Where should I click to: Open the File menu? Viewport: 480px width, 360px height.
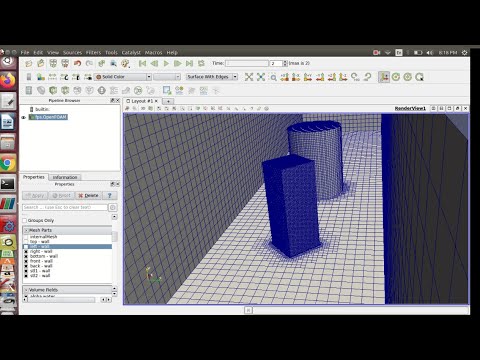click(25, 53)
